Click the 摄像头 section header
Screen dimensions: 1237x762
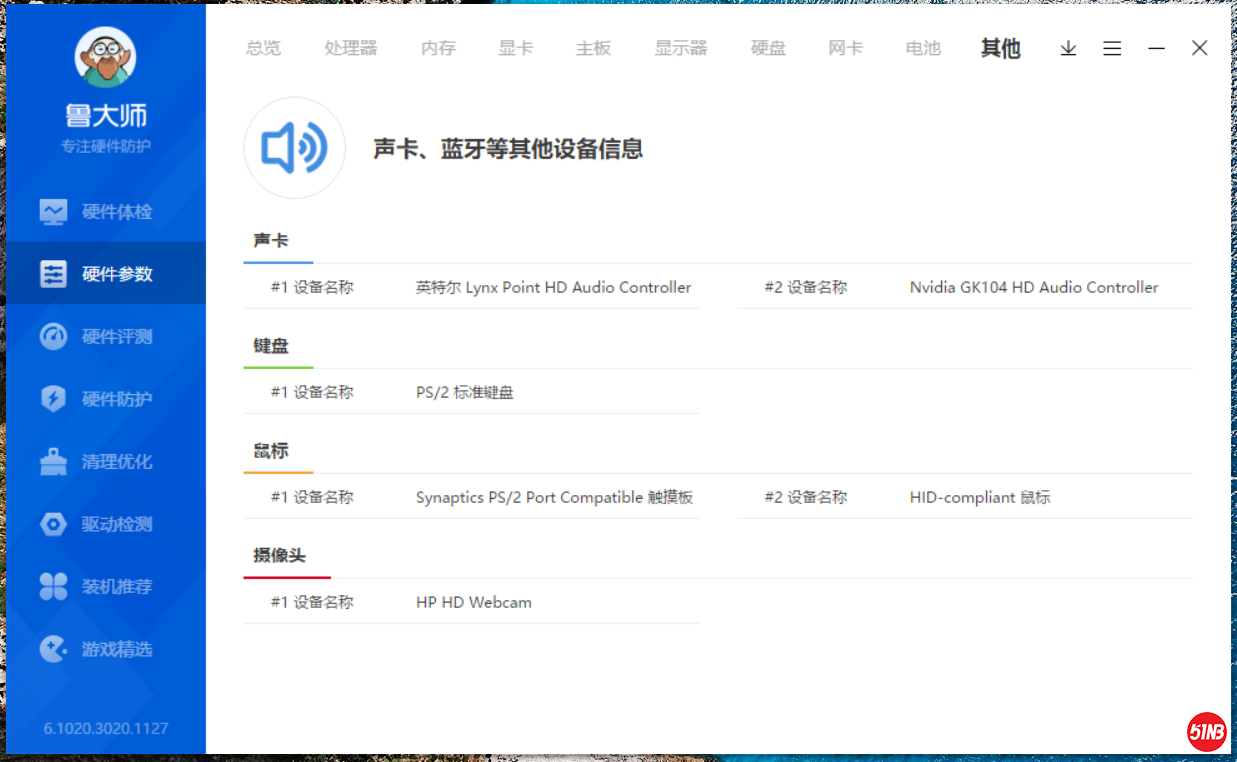coord(279,556)
